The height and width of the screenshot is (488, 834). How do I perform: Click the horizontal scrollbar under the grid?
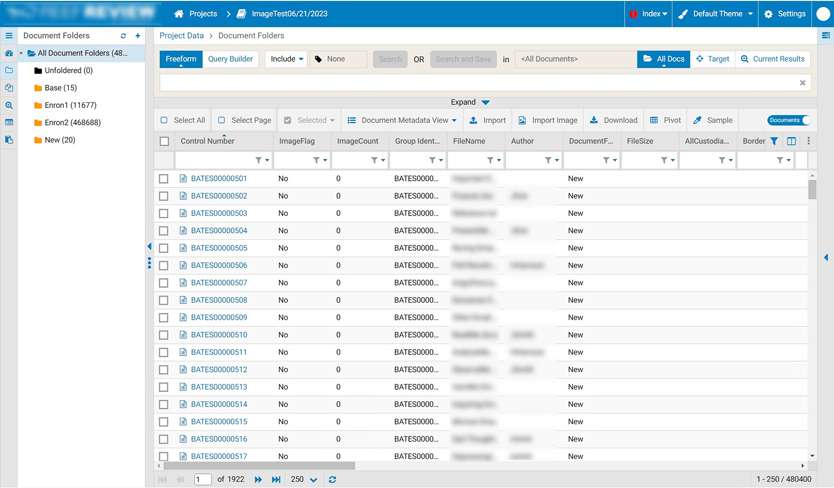260,466
